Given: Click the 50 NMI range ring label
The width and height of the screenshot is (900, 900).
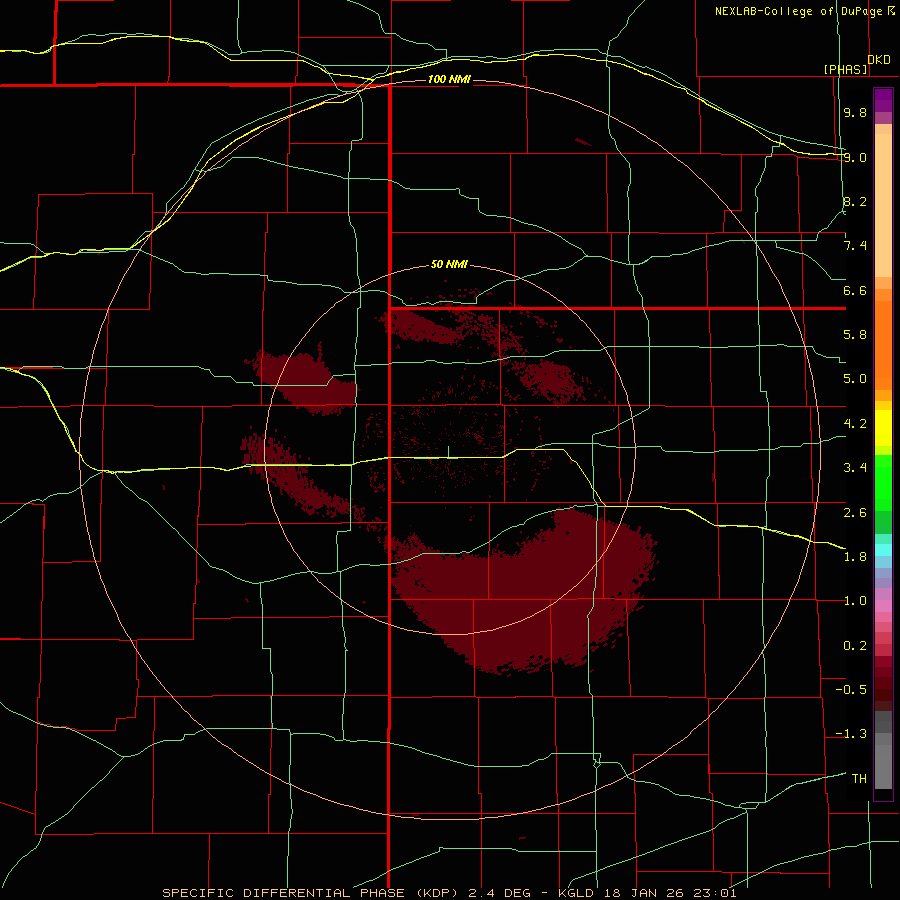Looking at the screenshot, I should 449,265.
